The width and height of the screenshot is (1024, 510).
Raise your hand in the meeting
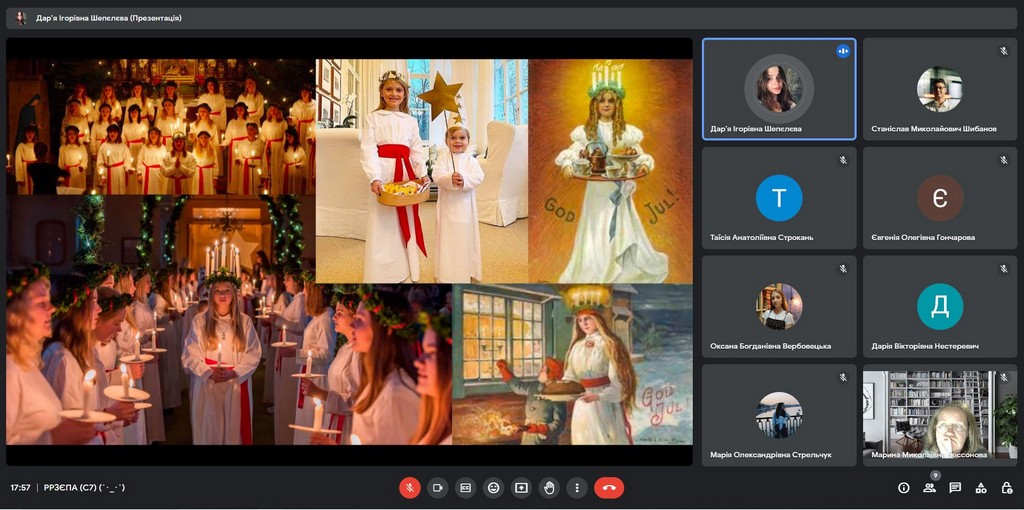pos(549,488)
